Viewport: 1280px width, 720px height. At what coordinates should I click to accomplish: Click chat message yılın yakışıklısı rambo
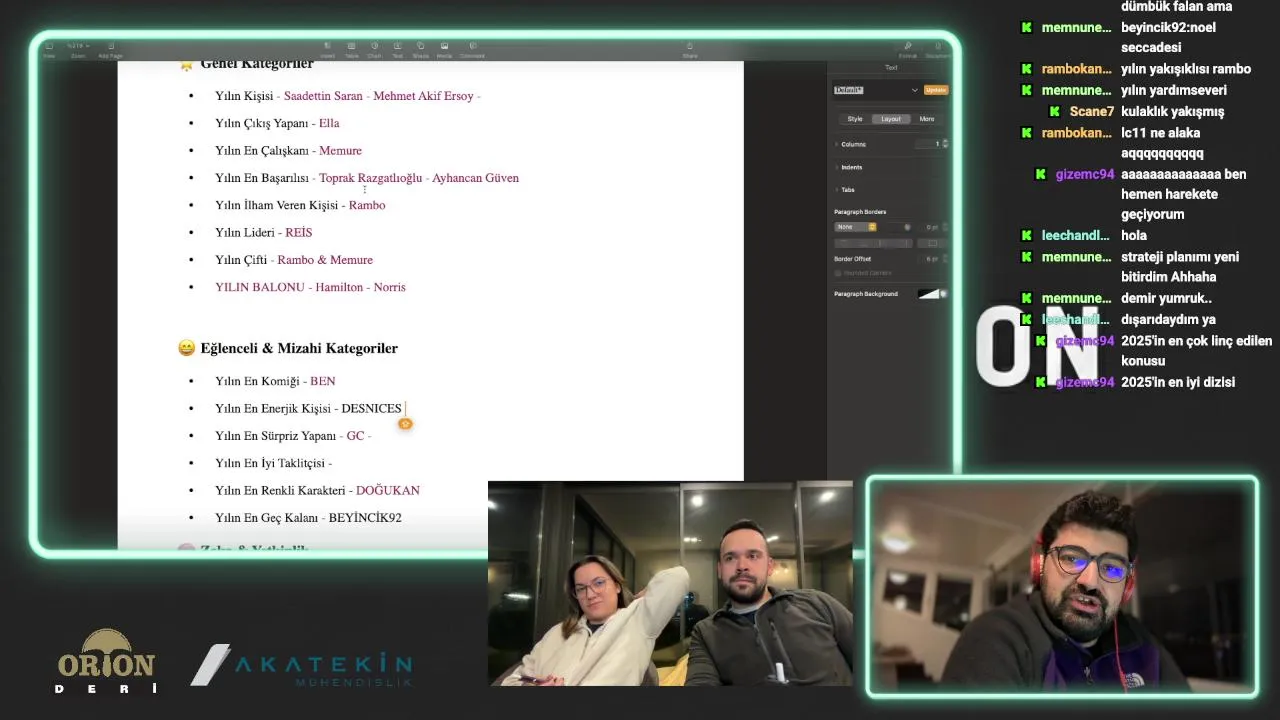[1186, 69]
